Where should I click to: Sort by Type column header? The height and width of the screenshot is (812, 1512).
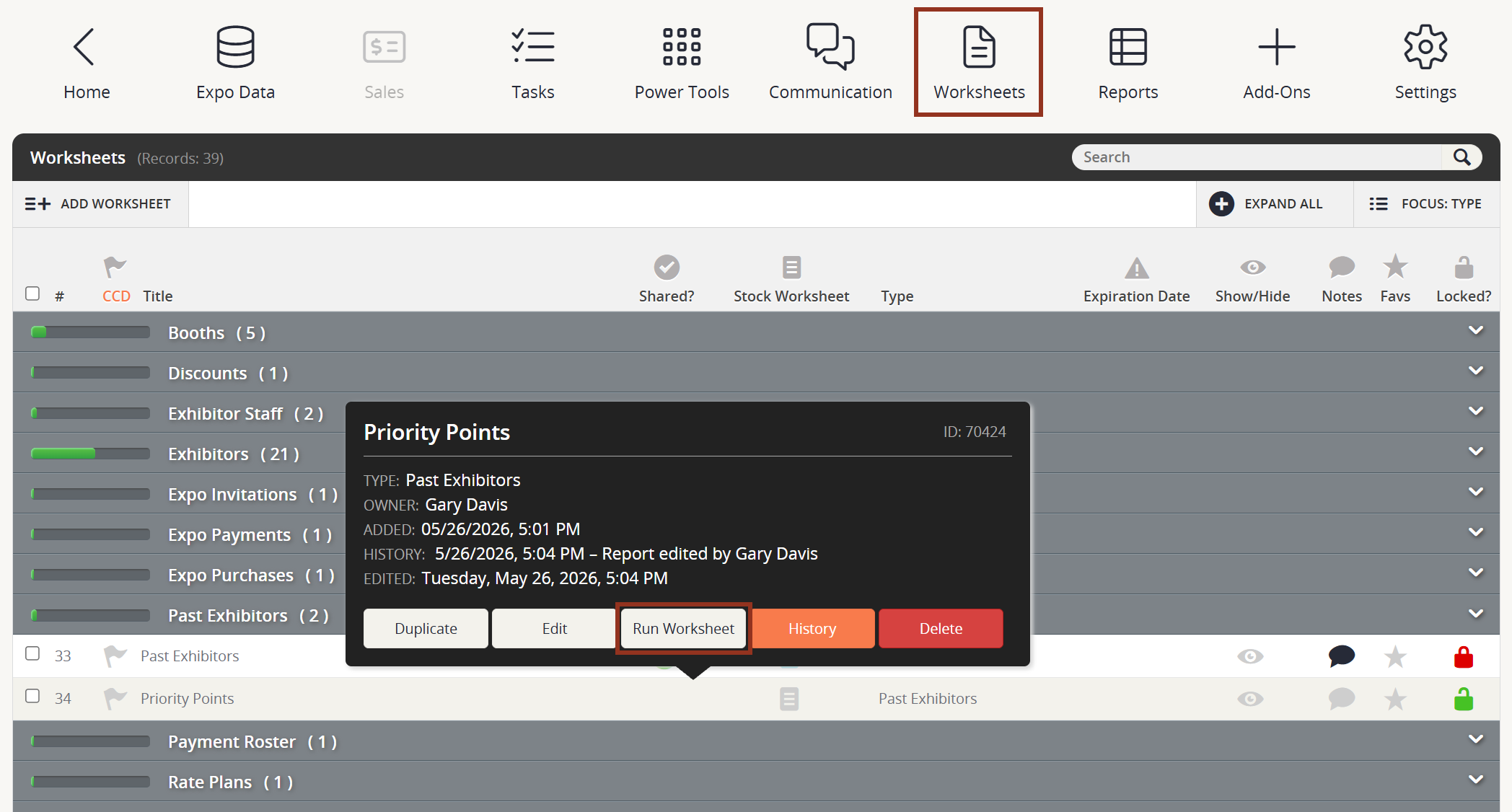click(897, 296)
